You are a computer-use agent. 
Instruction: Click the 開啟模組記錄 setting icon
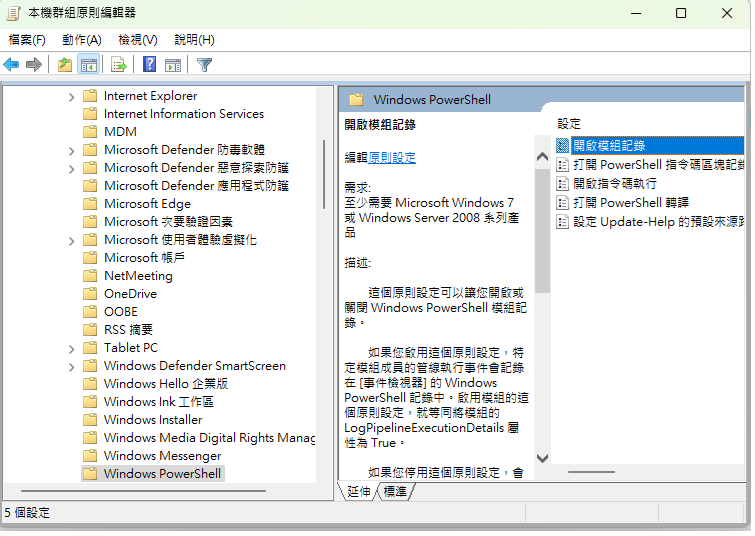coord(562,145)
